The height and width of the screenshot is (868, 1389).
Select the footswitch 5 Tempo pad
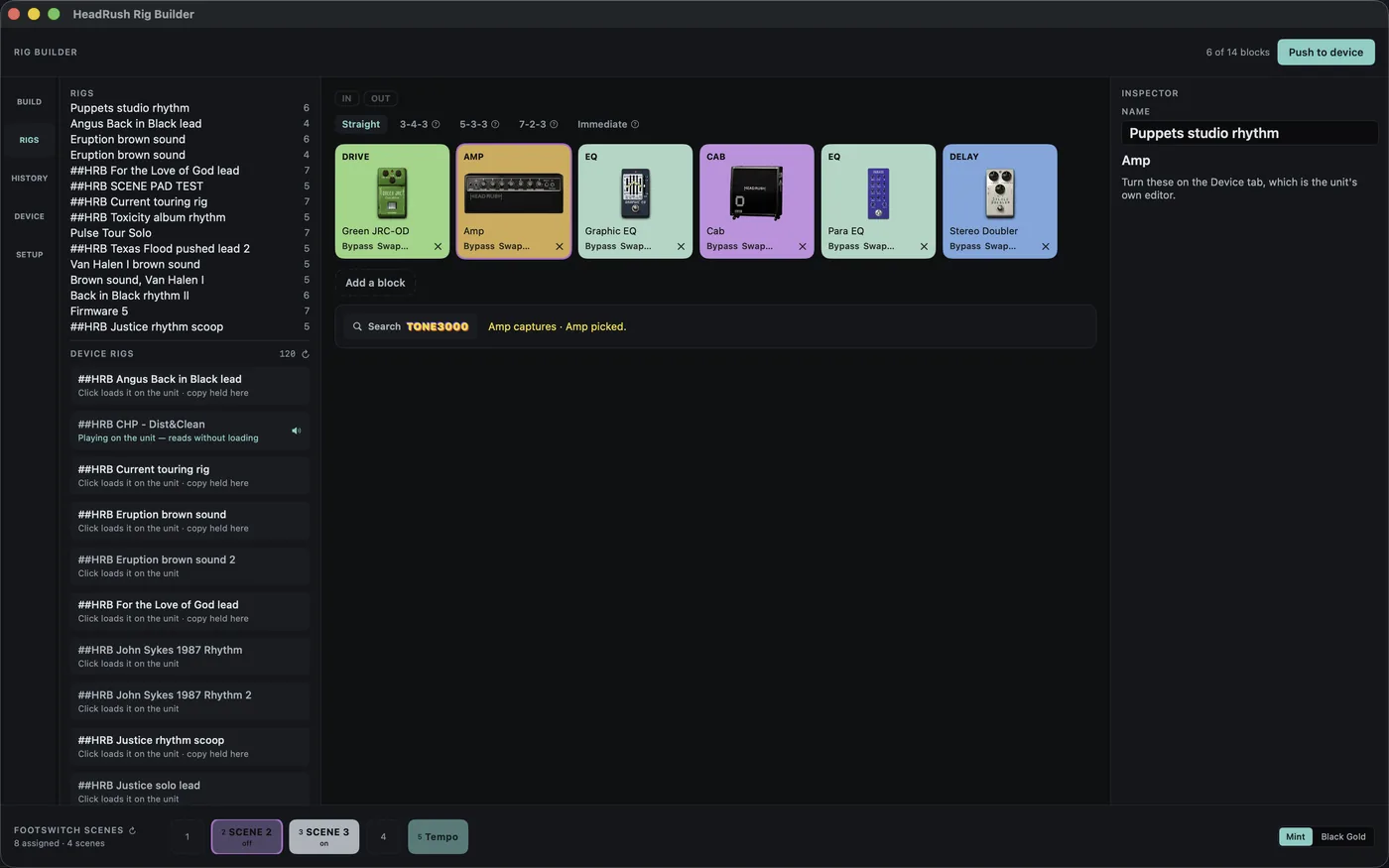click(x=439, y=836)
